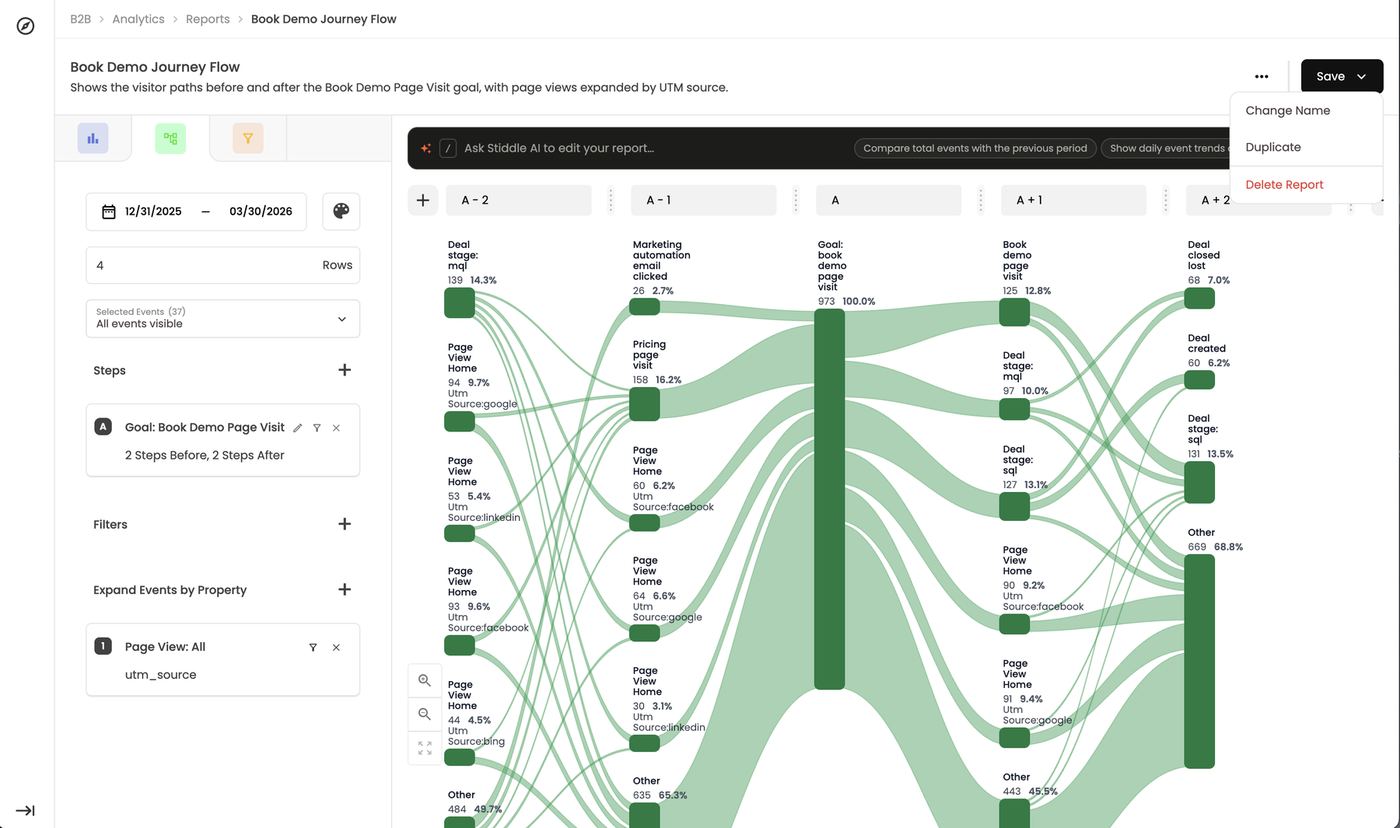Select the A + 1 column header
The height and width of the screenshot is (828, 1400).
tap(1074, 200)
